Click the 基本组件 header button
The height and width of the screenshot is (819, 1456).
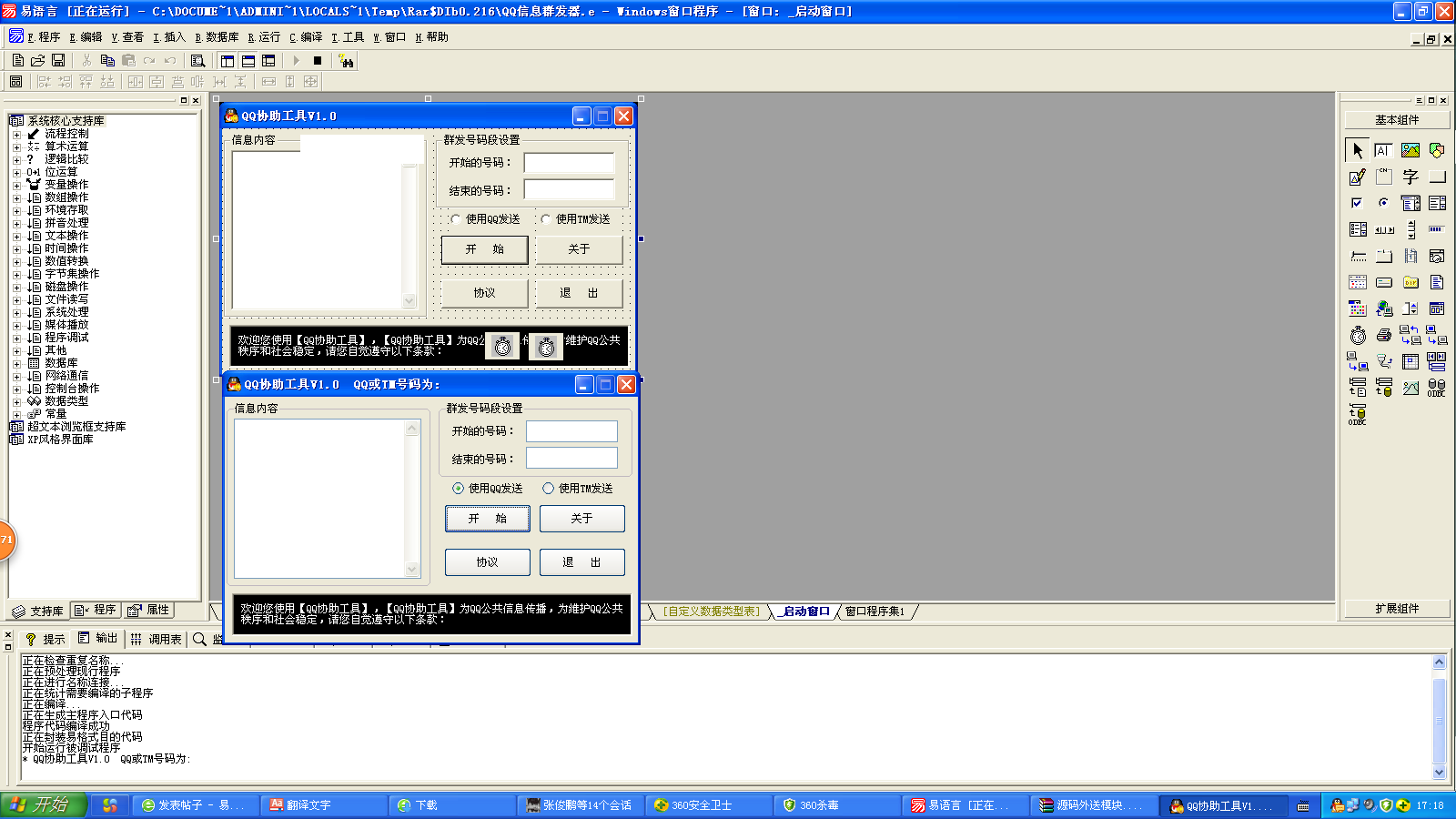[x=1397, y=120]
